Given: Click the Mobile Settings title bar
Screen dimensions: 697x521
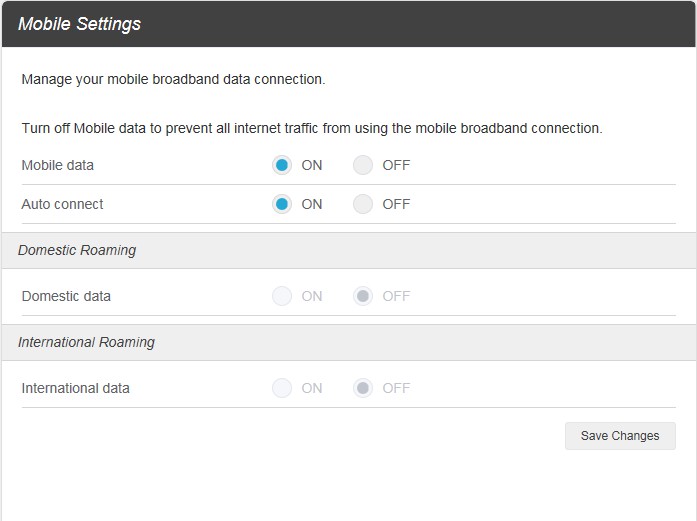Looking at the screenshot, I should 80,24.
